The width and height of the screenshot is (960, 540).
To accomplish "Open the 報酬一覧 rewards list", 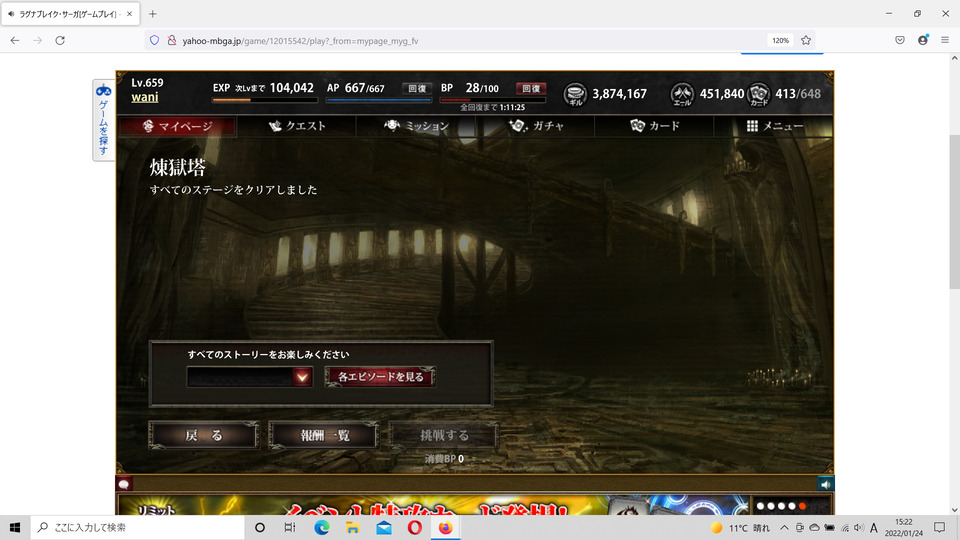I will [324, 435].
